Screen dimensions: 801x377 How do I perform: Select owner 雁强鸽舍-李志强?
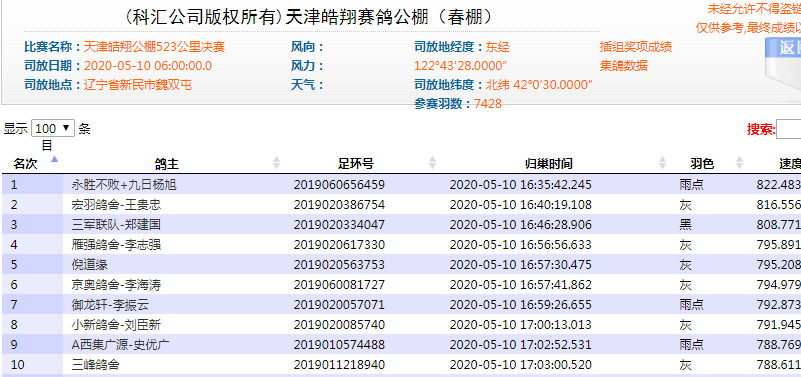pos(116,245)
